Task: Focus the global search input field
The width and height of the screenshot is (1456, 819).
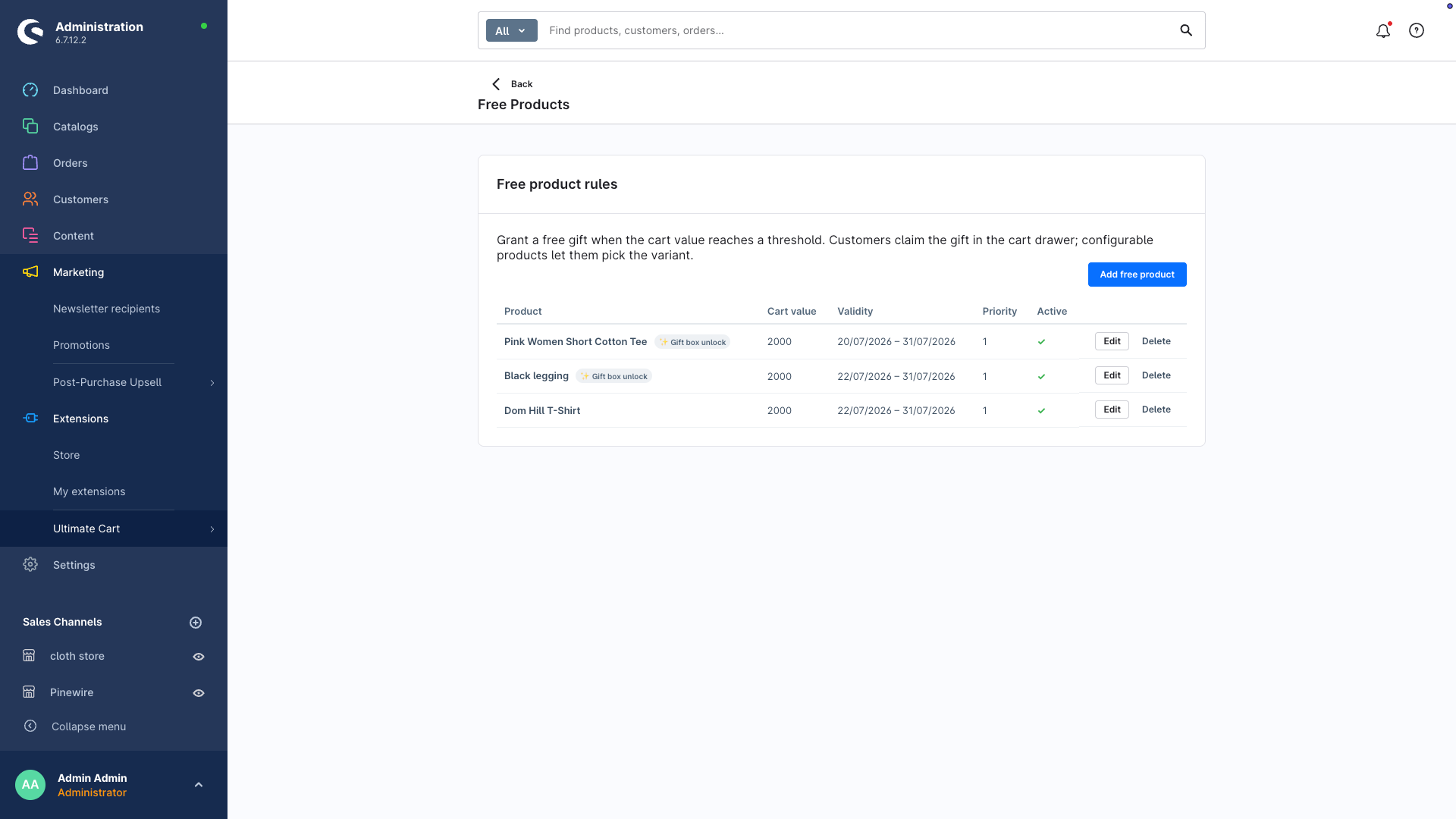Action: pyautogui.click(x=857, y=30)
